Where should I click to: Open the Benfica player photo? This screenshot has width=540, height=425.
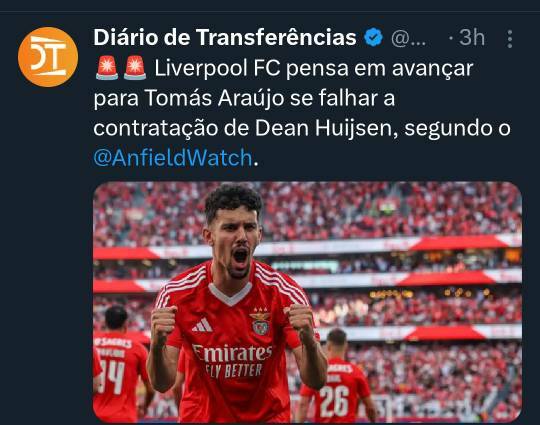308,302
